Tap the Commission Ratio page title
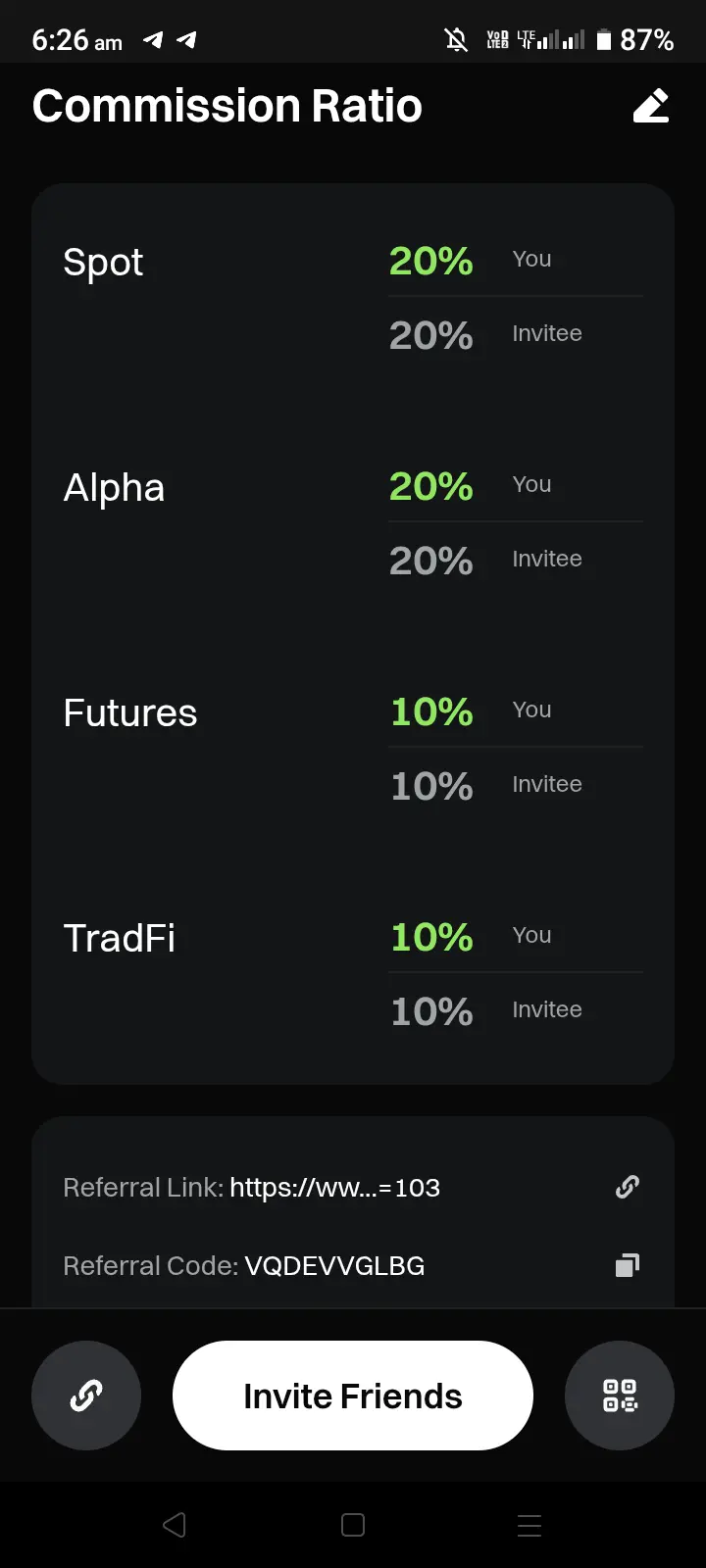This screenshot has width=706, height=1568. [x=227, y=106]
